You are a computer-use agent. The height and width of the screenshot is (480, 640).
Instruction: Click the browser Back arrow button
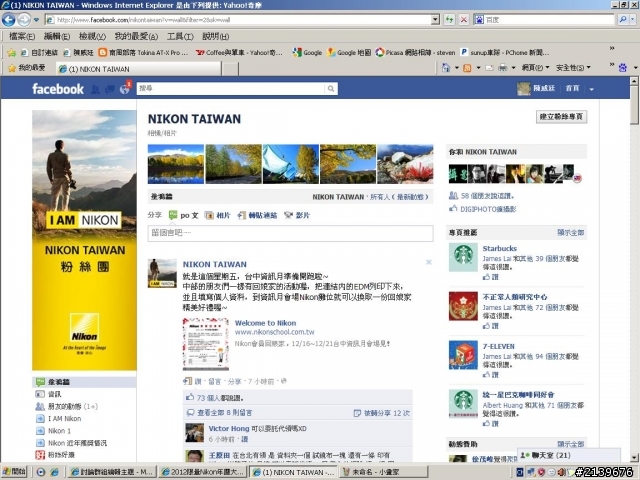pyautogui.click(x=9, y=20)
